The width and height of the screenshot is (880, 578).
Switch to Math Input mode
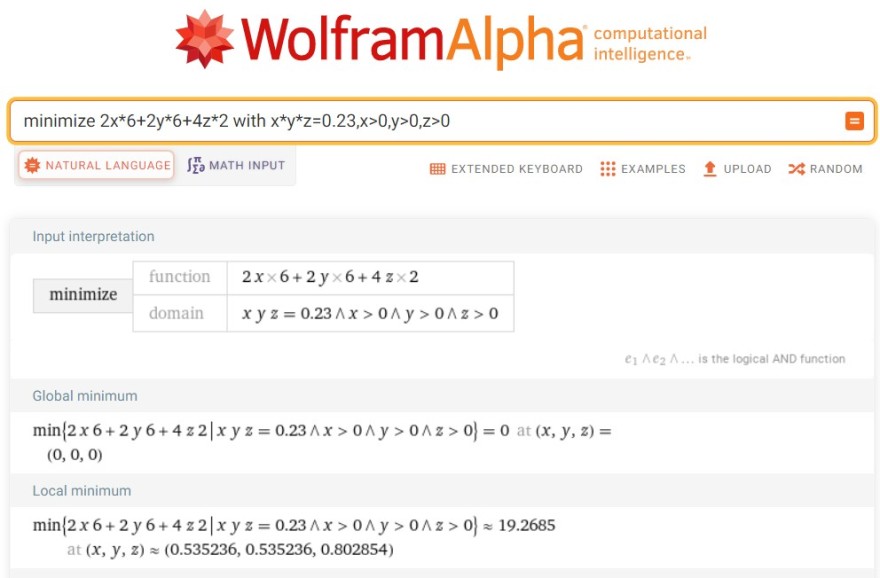236,166
